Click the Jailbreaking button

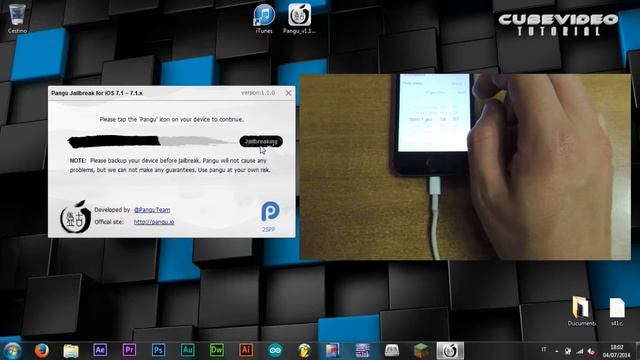point(261,141)
